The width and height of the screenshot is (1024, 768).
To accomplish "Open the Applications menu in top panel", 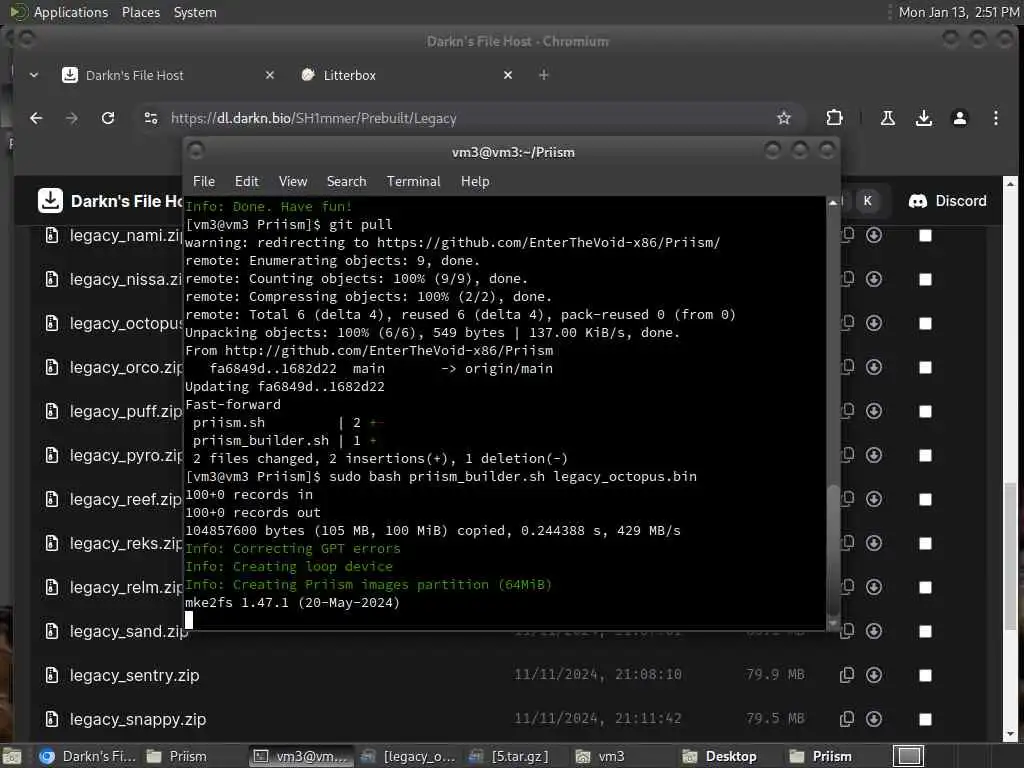I will click(71, 12).
